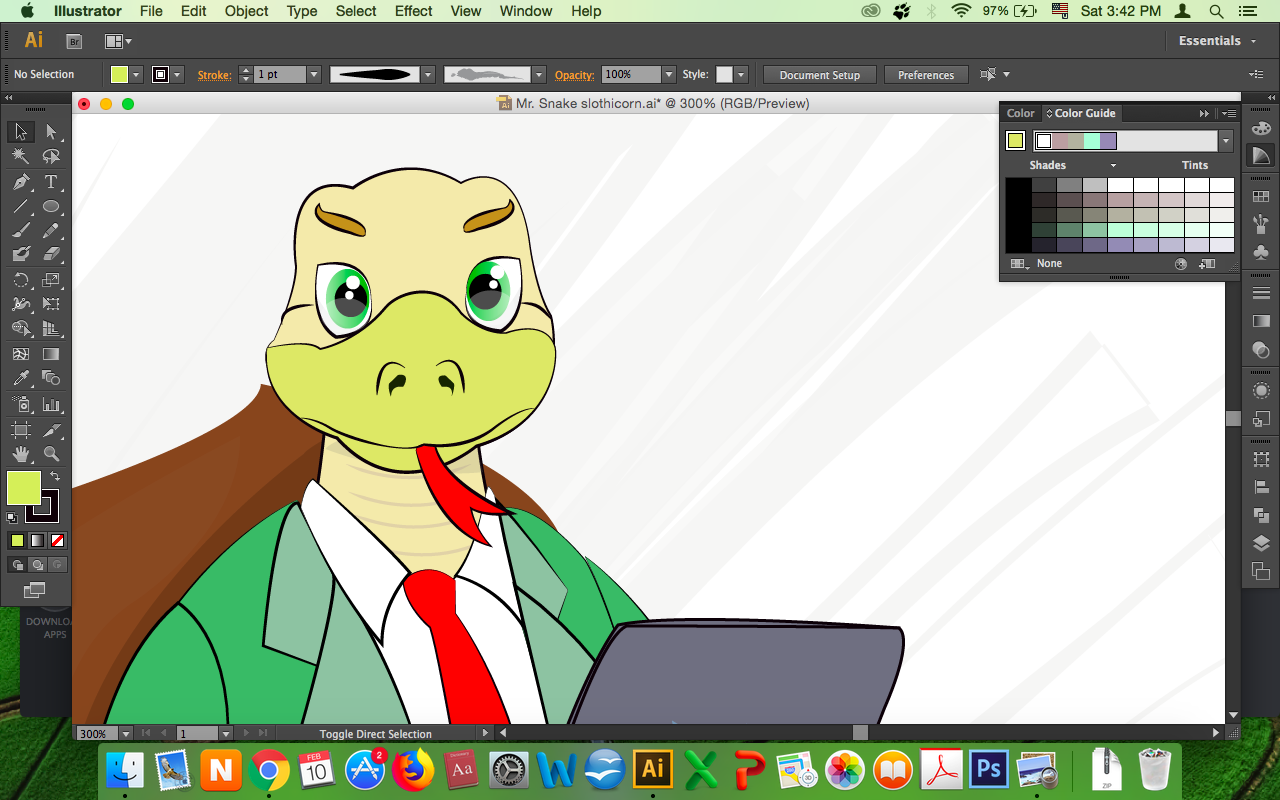Screen dimensions: 1280x800
Task: Open the variable width profile dropdown
Action: click(x=428, y=75)
